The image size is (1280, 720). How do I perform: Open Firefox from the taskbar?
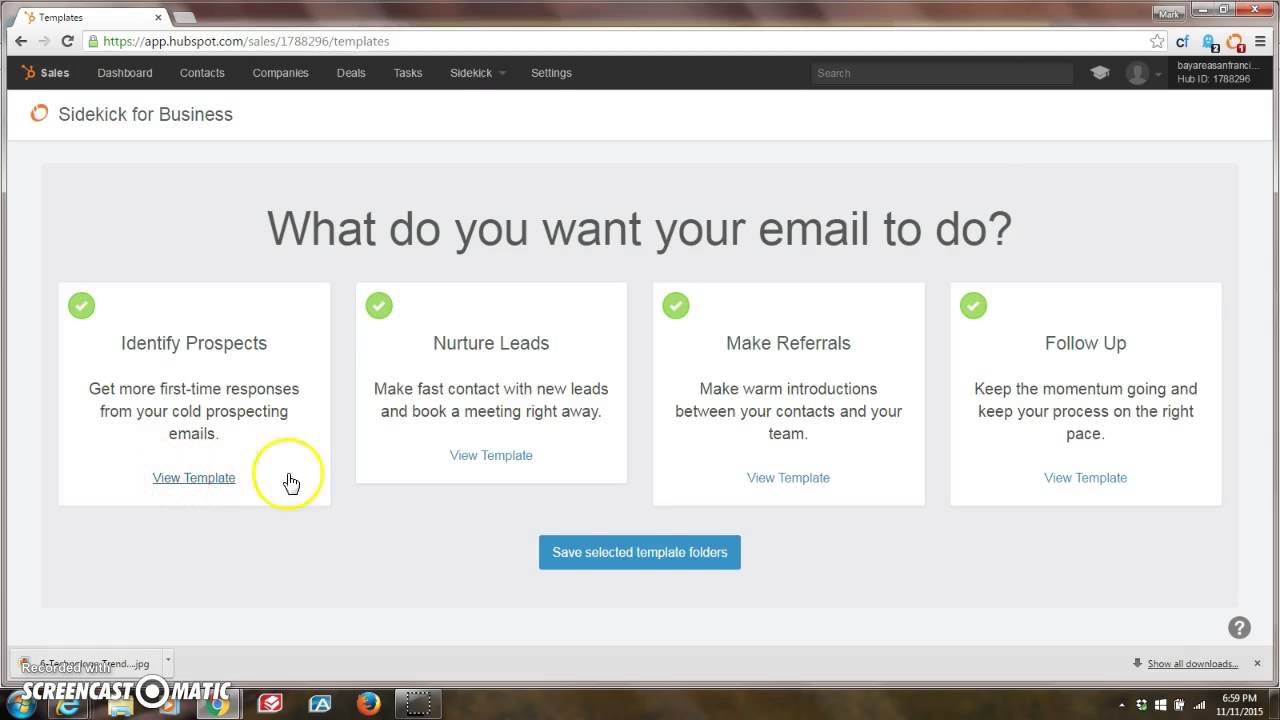click(368, 704)
